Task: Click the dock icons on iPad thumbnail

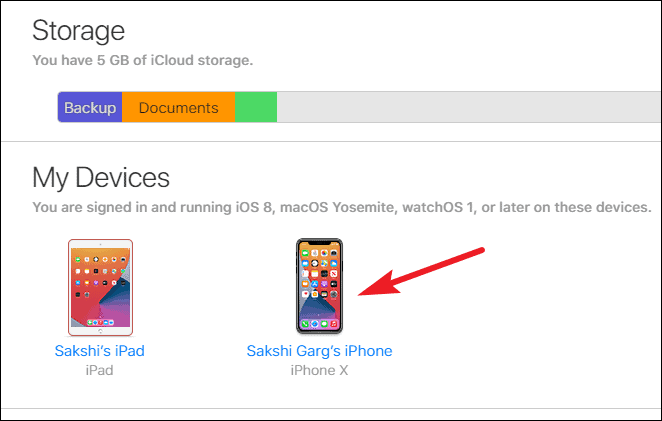Action: (100, 323)
